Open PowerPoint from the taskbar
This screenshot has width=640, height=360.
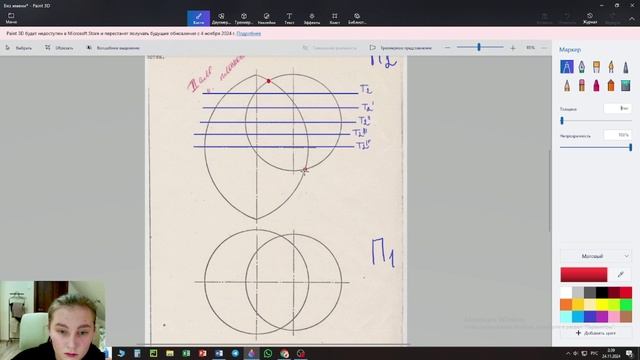pyautogui.click(x=202, y=353)
